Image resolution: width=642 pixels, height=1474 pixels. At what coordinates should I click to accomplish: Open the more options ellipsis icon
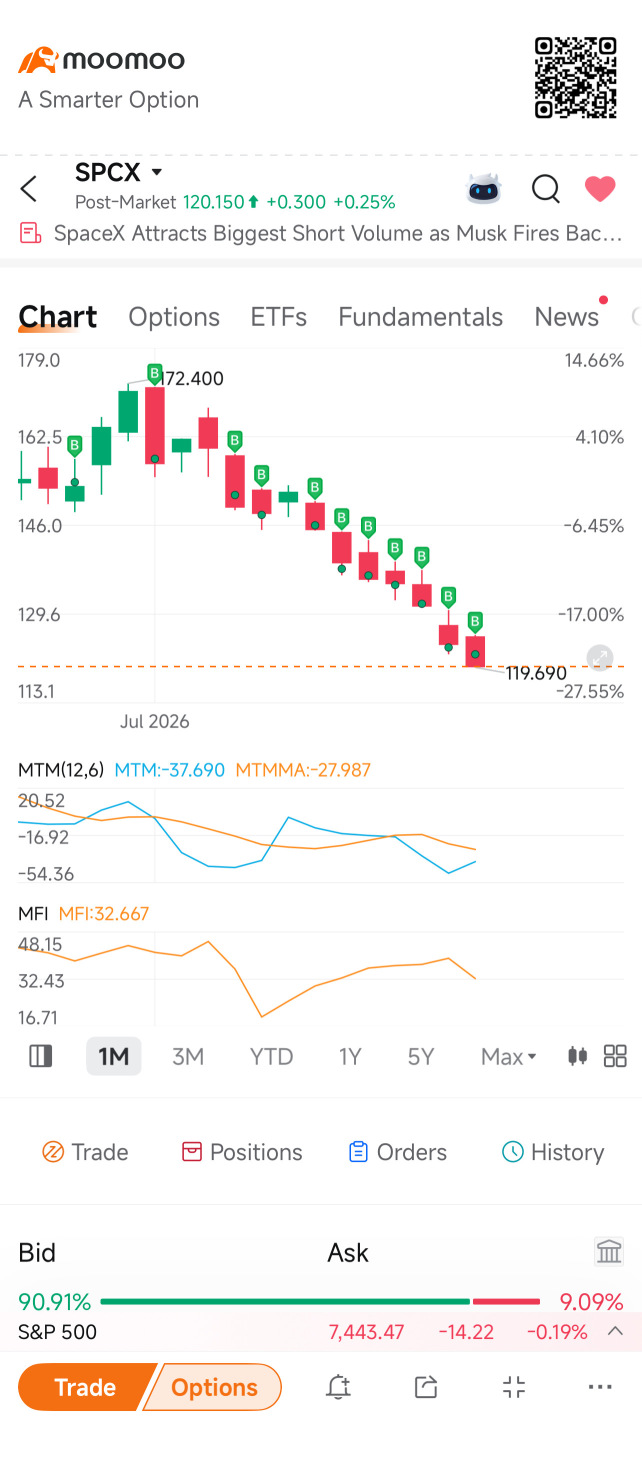[x=600, y=1386]
